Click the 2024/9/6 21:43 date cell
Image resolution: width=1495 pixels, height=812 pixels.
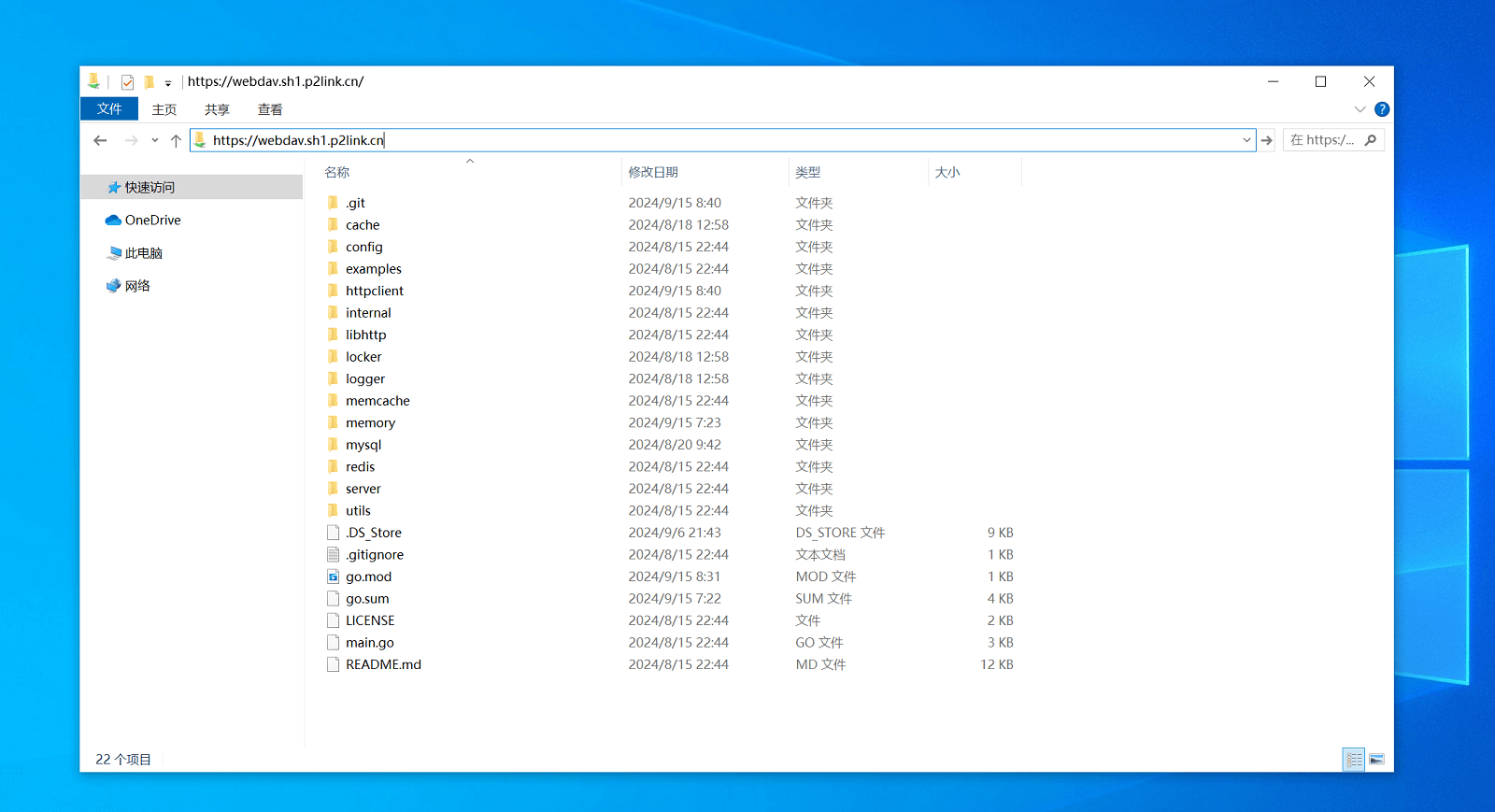[675, 533]
